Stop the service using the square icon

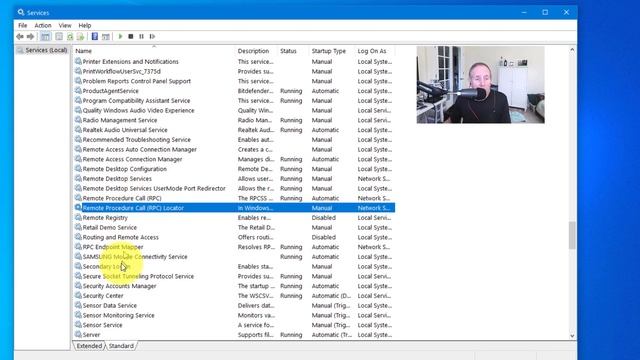coord(131,37)
